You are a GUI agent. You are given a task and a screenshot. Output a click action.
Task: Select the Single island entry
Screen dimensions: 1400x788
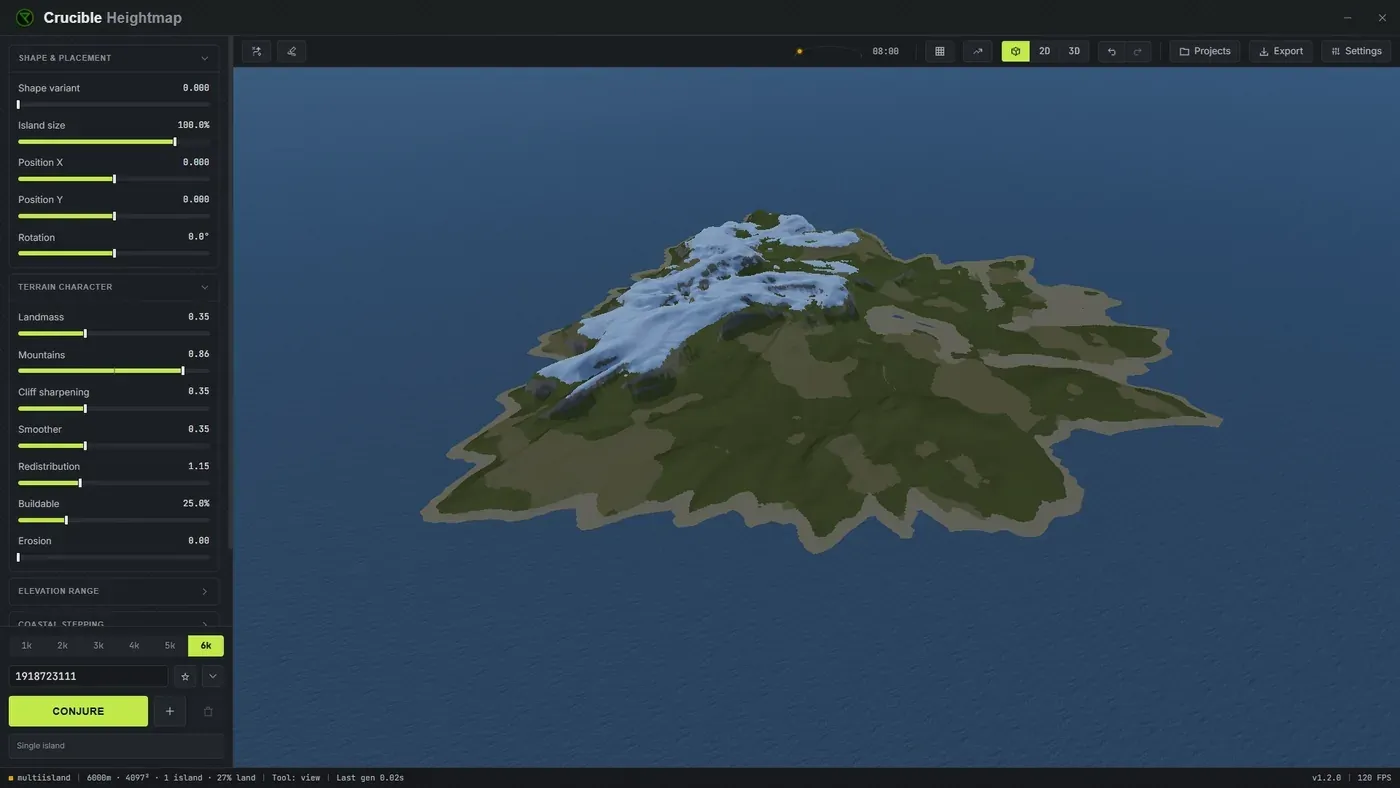click(x=116, y=746)
